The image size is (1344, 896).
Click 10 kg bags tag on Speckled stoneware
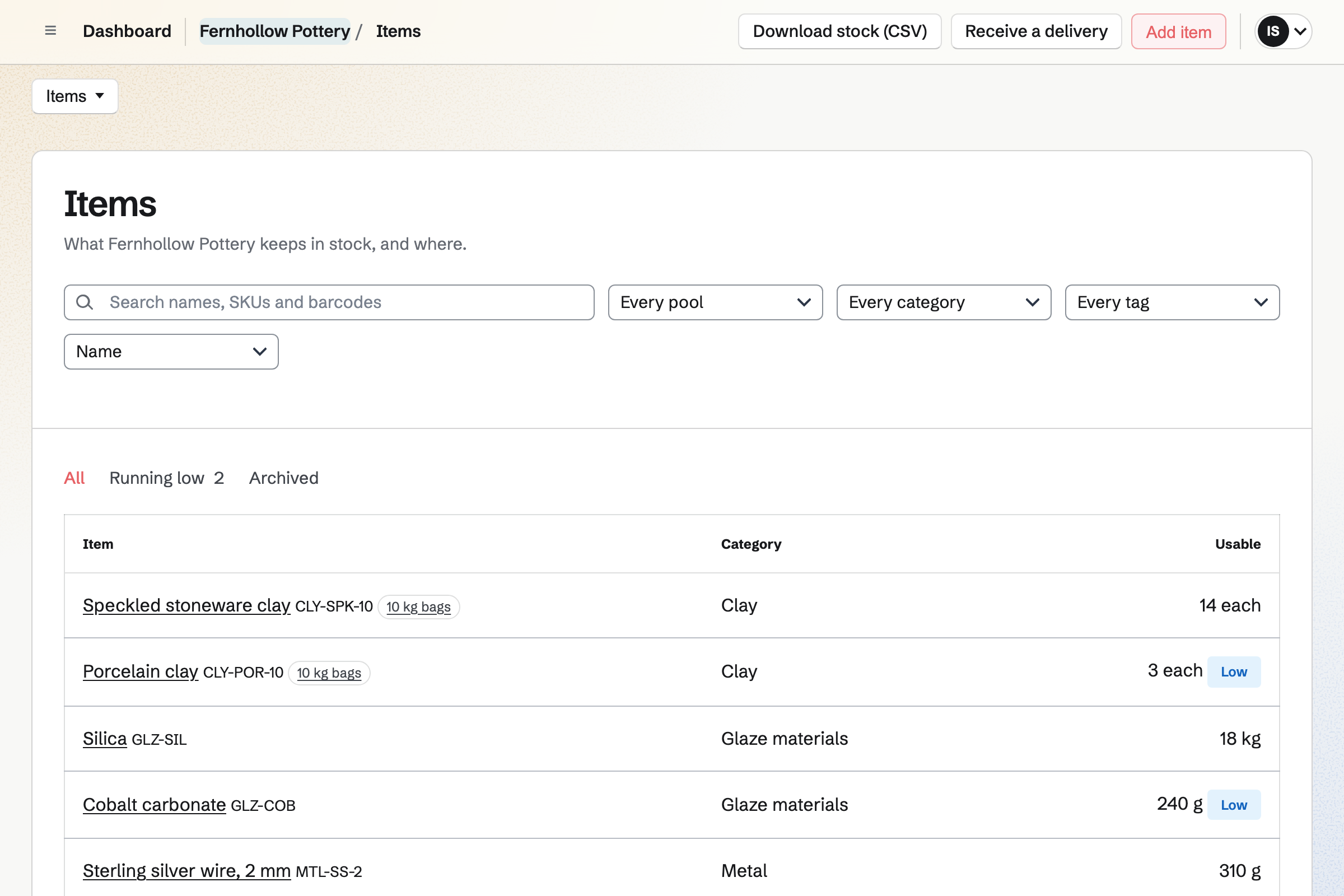(x=418, y=607)
